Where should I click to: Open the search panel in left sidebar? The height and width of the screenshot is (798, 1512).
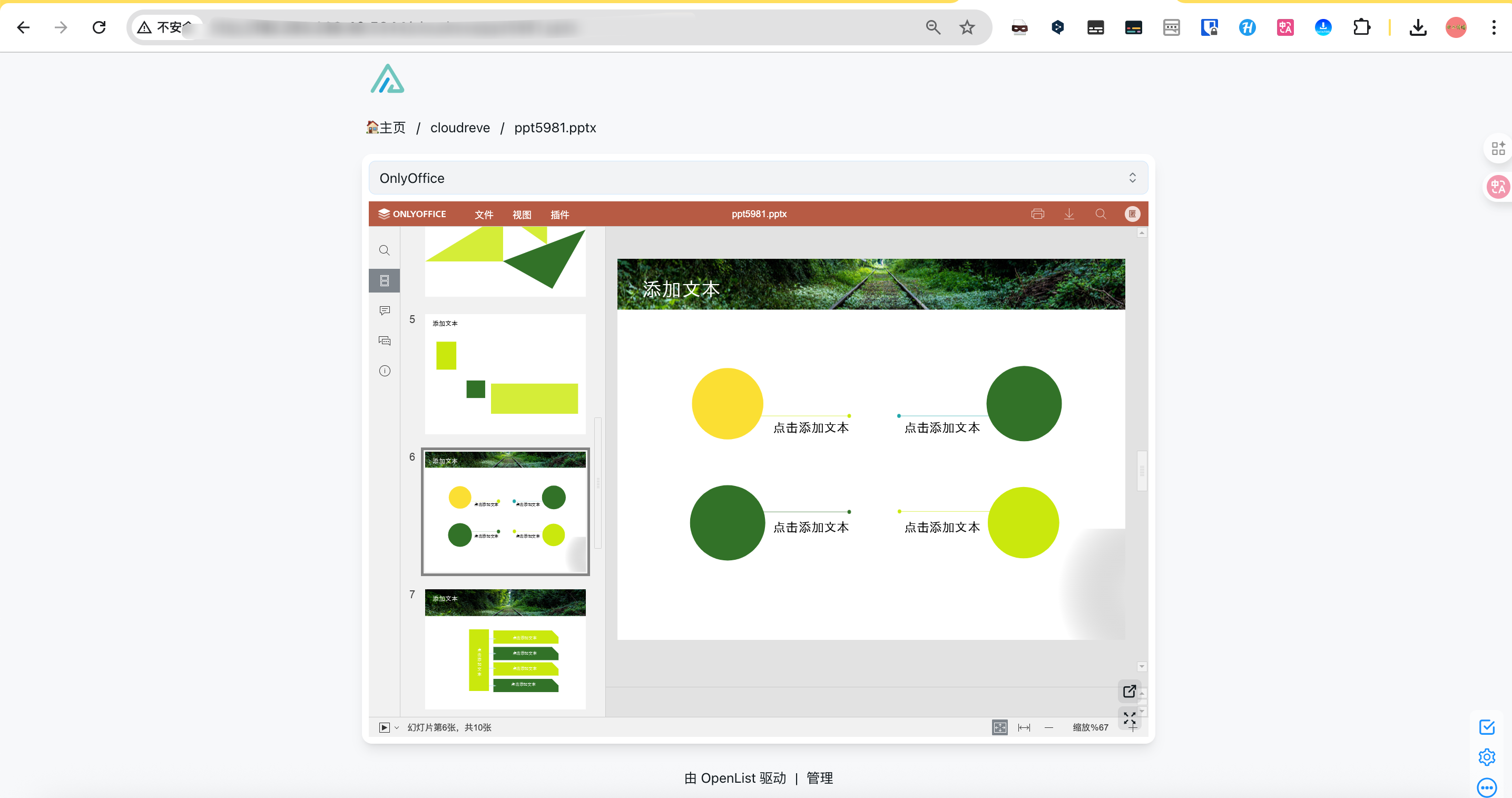(385, 250)
